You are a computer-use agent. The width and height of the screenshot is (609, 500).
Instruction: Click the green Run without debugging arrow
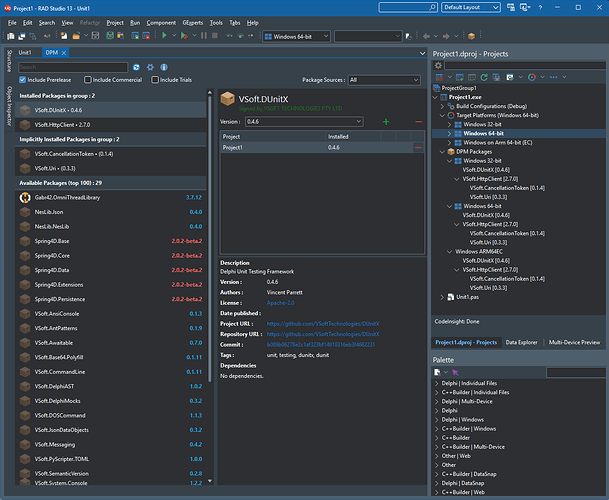(164, 36)
